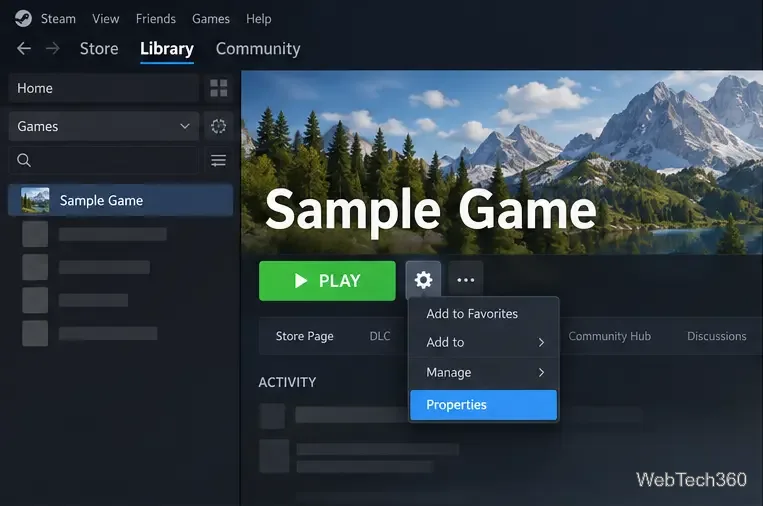Screen dimensions: 763x506
Task: Click the gear manage icon
Action: (423, 280)
